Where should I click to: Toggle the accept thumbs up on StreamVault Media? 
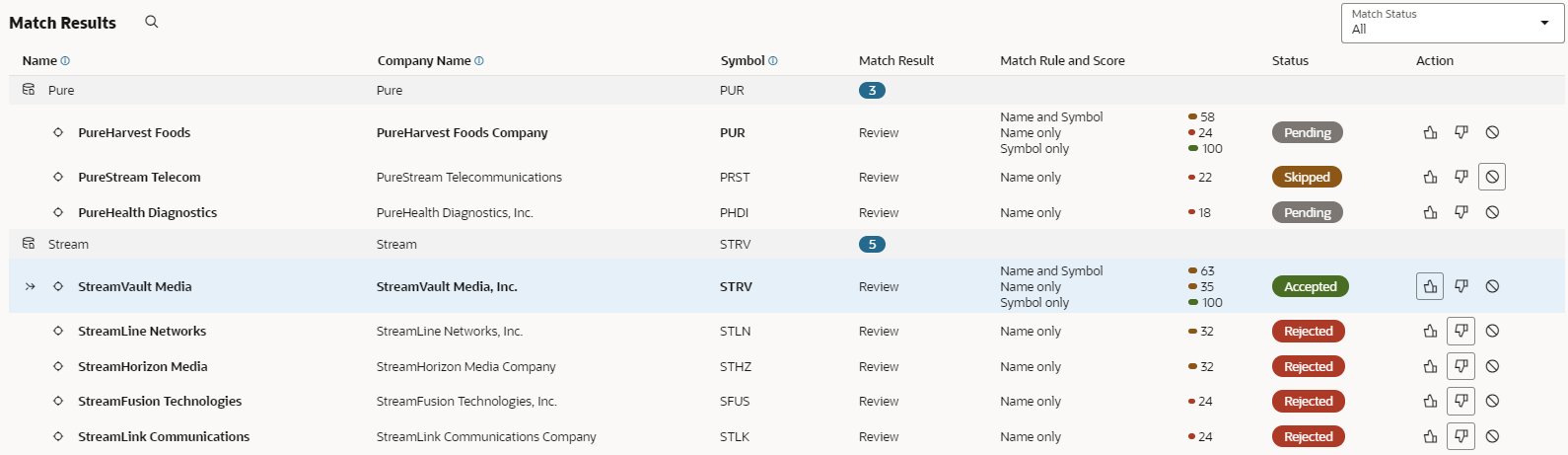click(x=1430, y=286)
